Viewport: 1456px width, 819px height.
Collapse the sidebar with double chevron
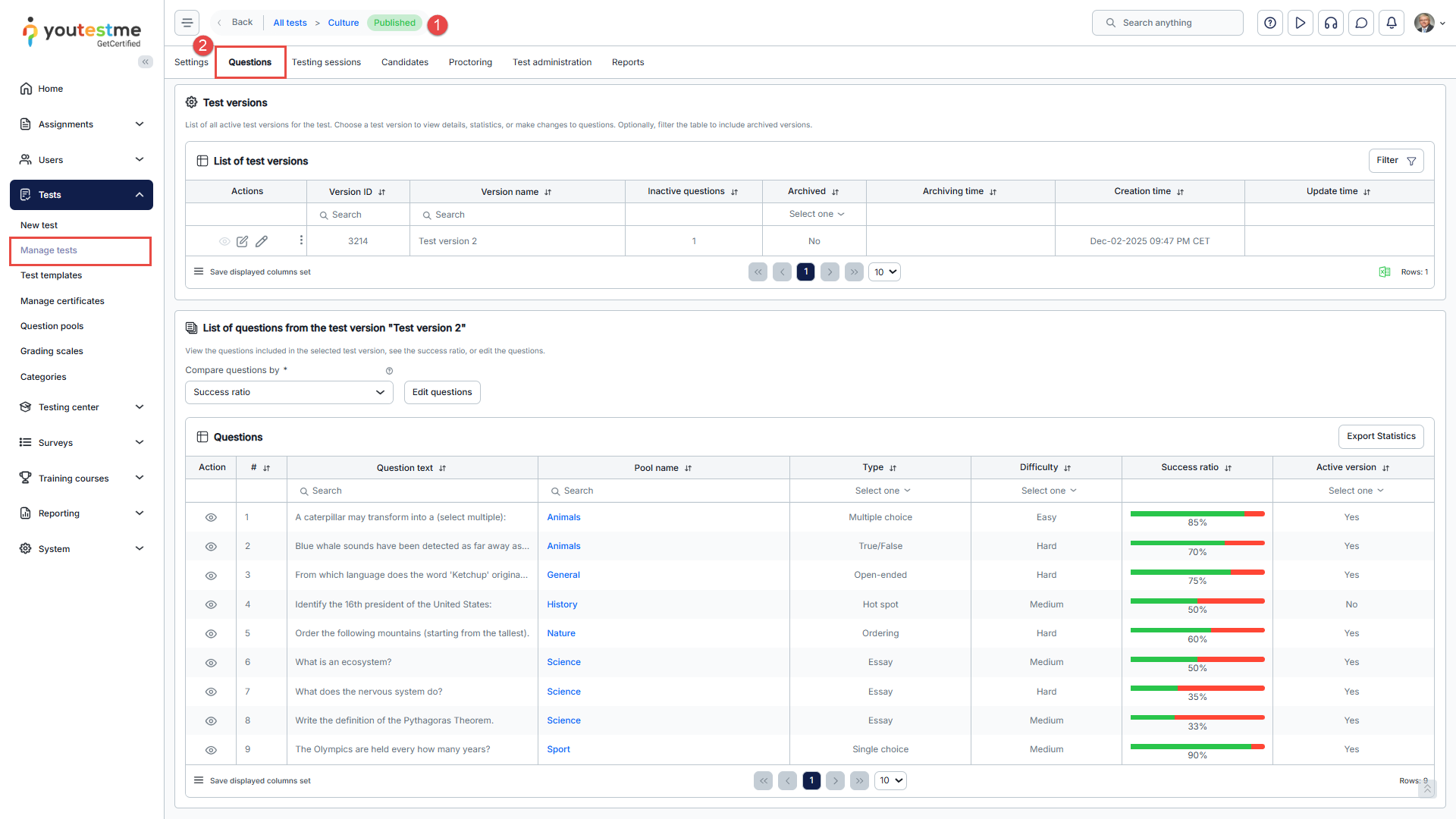pyautogui.click(x=145, y=62)
